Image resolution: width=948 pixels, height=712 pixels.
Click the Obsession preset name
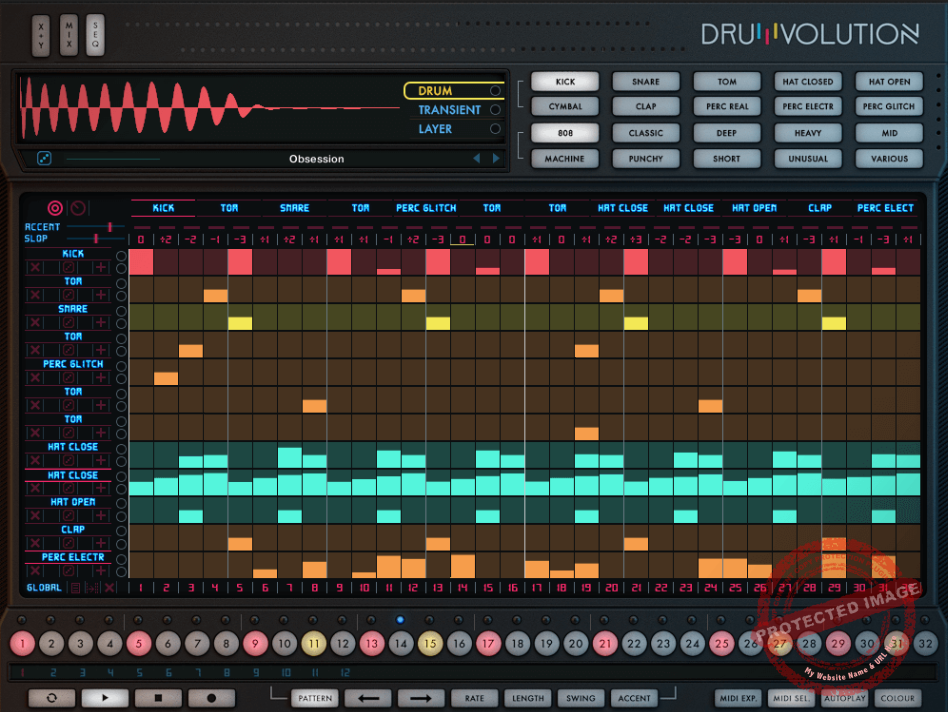pyautogui.click(x=316, y=159)
